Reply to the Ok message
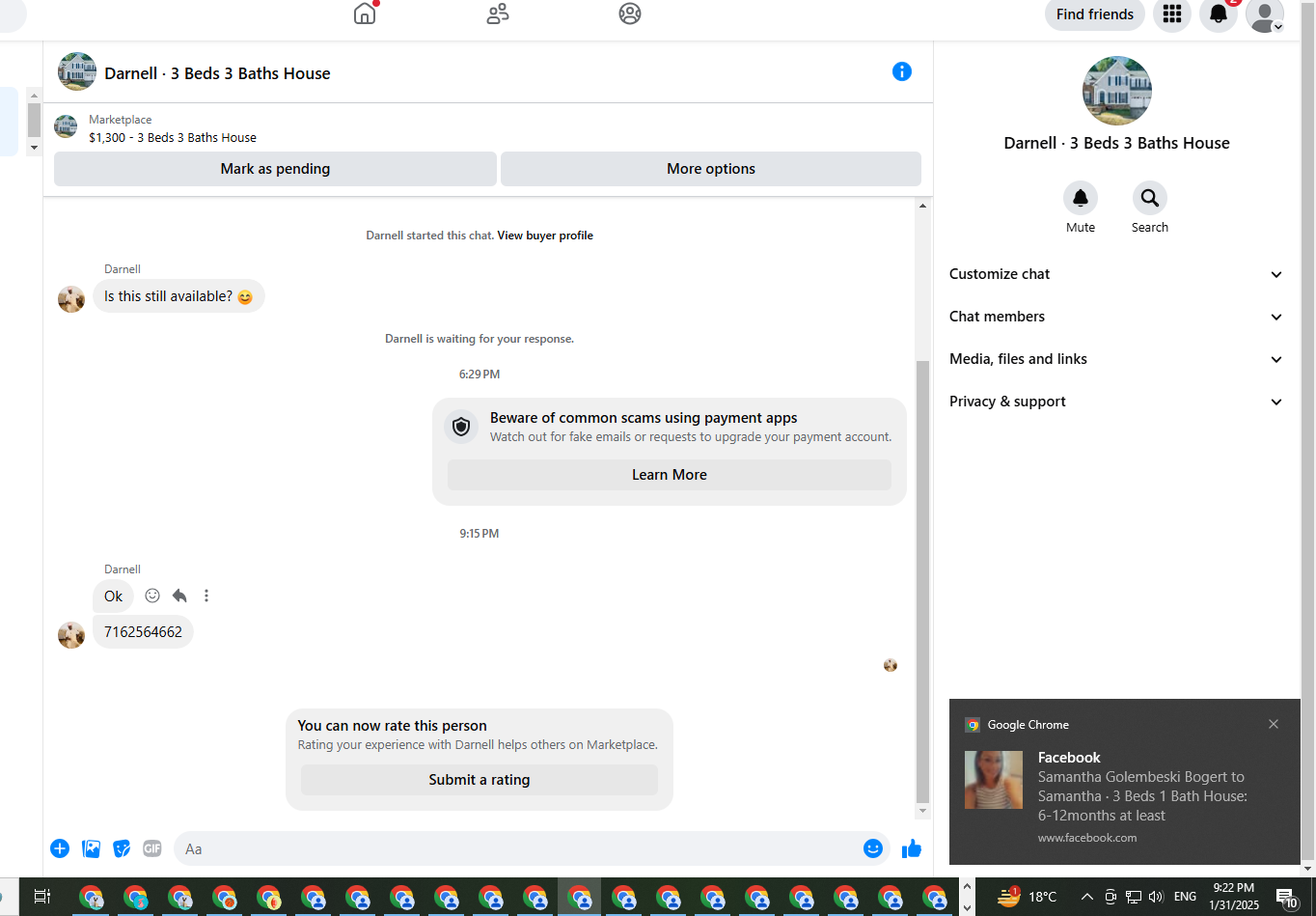This screenshot has width=1316, height=916. point(179,596)
